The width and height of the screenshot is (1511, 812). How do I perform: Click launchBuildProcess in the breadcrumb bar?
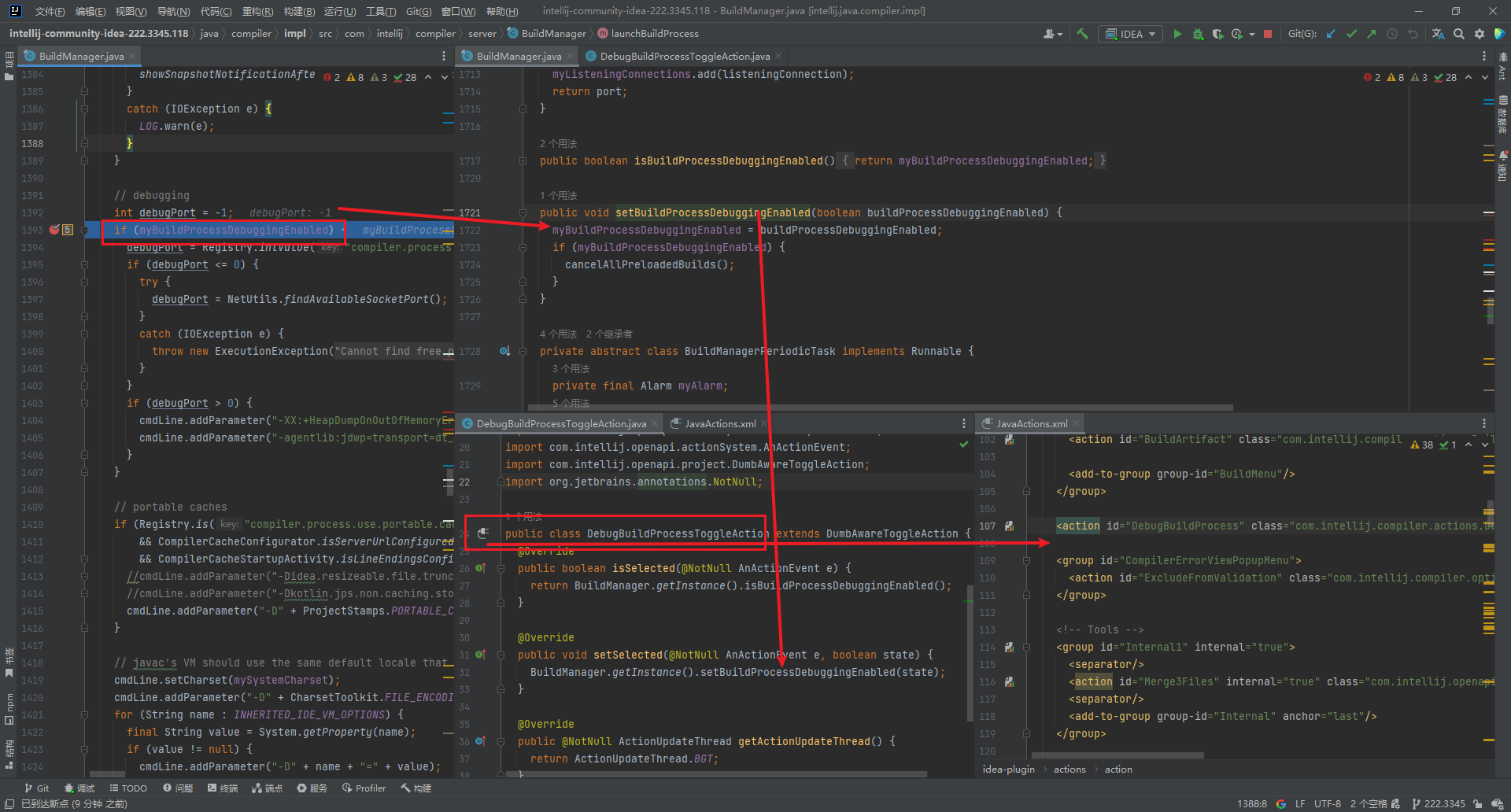[x=655, y=33]
